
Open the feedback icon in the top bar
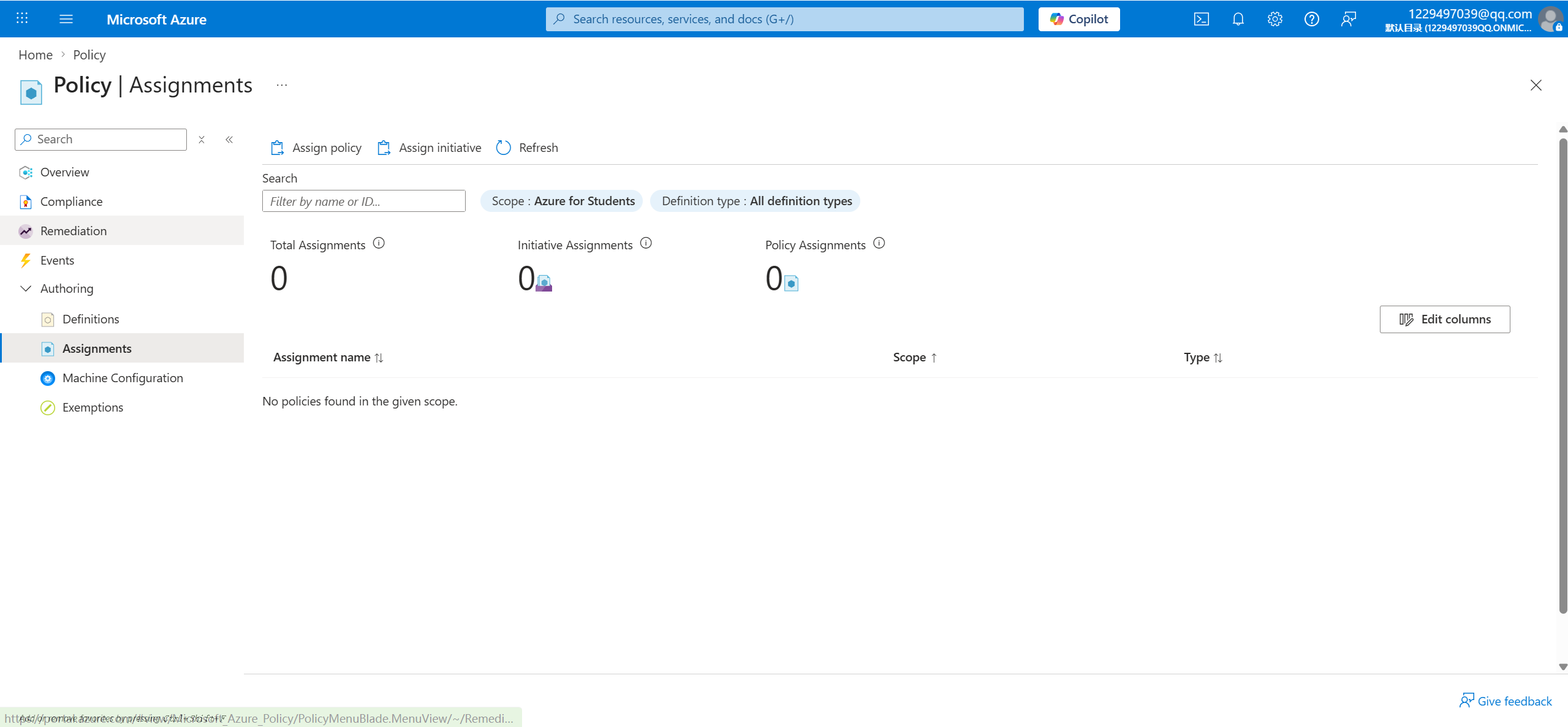click(x=1348, y=19)
